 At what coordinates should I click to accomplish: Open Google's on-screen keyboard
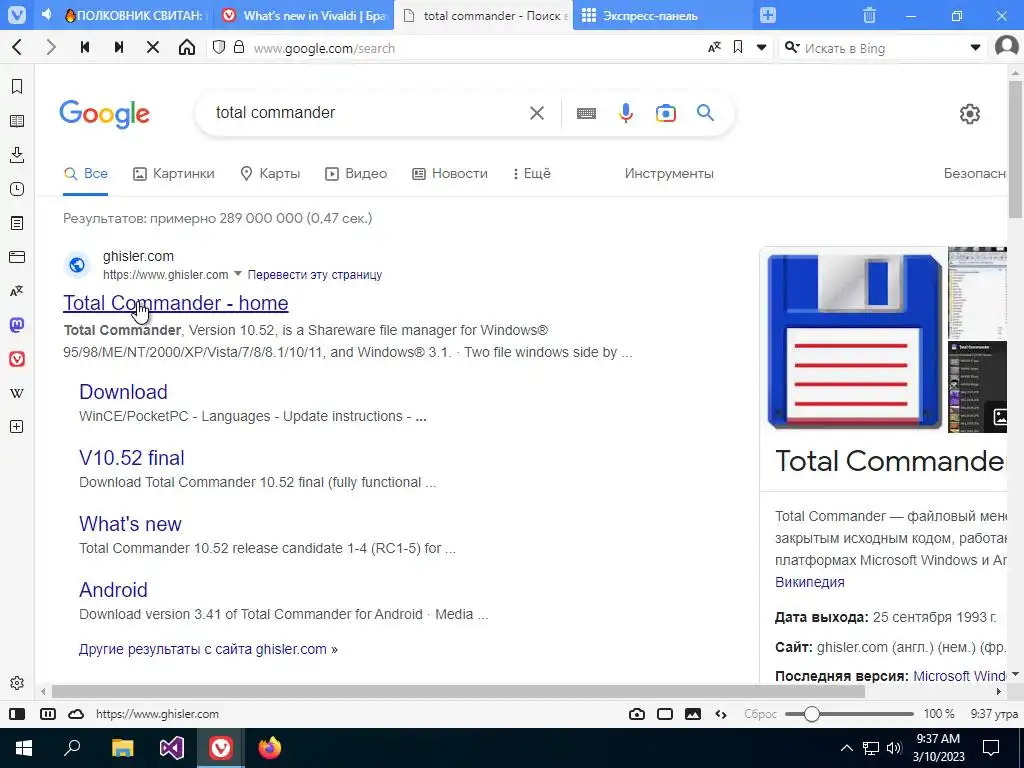[x=586, y=113]
